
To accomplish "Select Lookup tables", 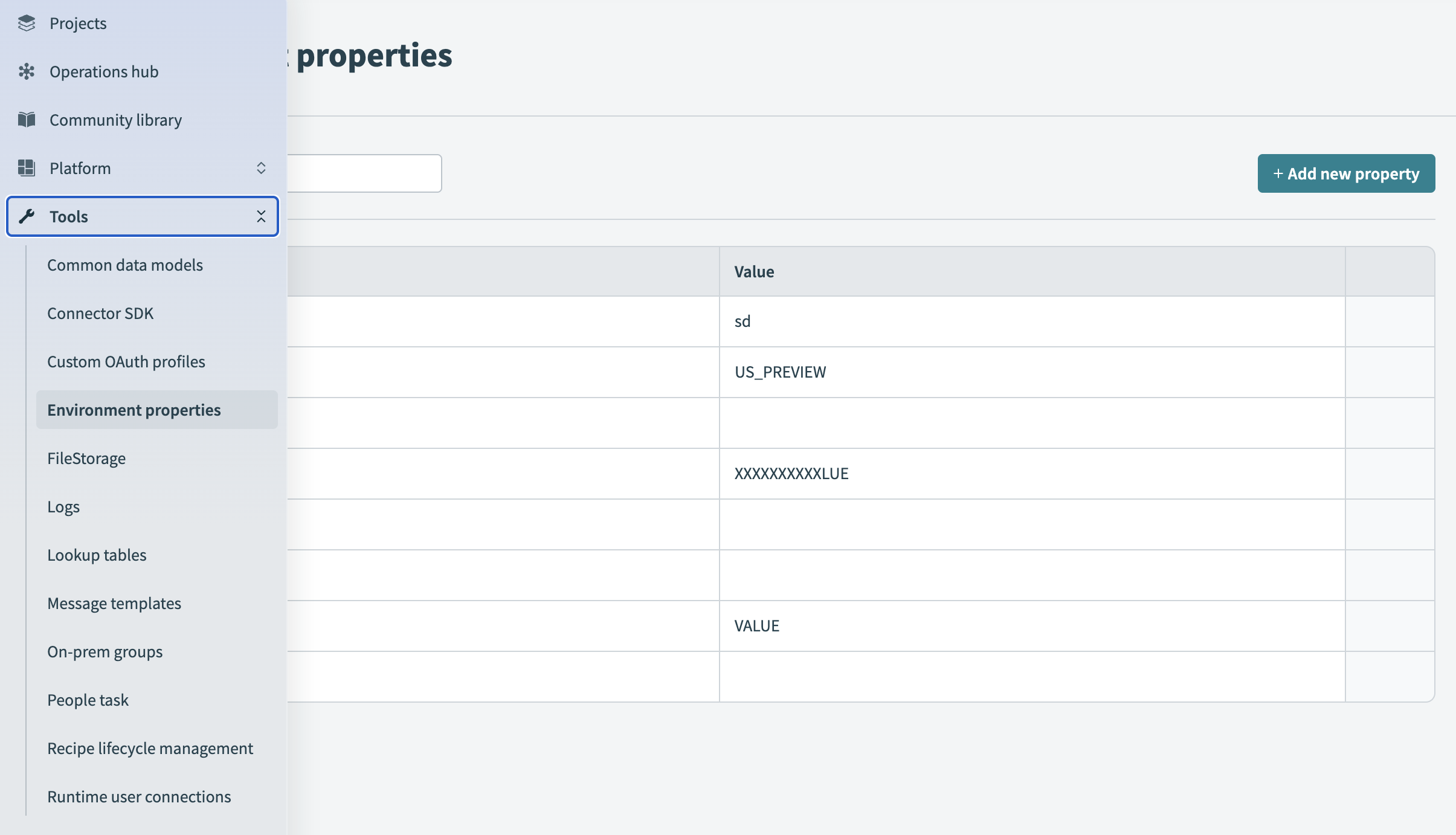I will click(x=97, y=555).
